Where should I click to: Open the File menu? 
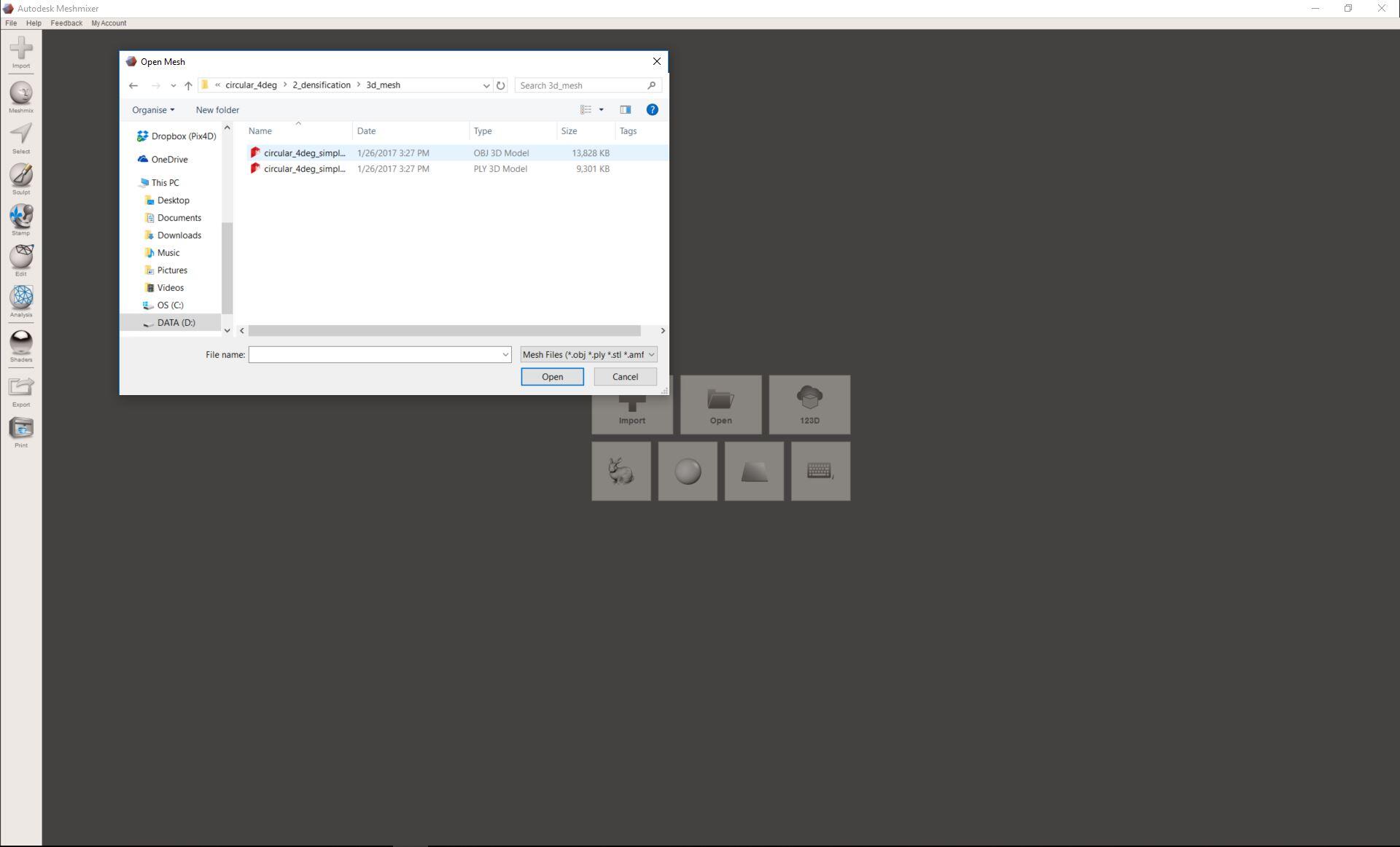coord(11,23)
